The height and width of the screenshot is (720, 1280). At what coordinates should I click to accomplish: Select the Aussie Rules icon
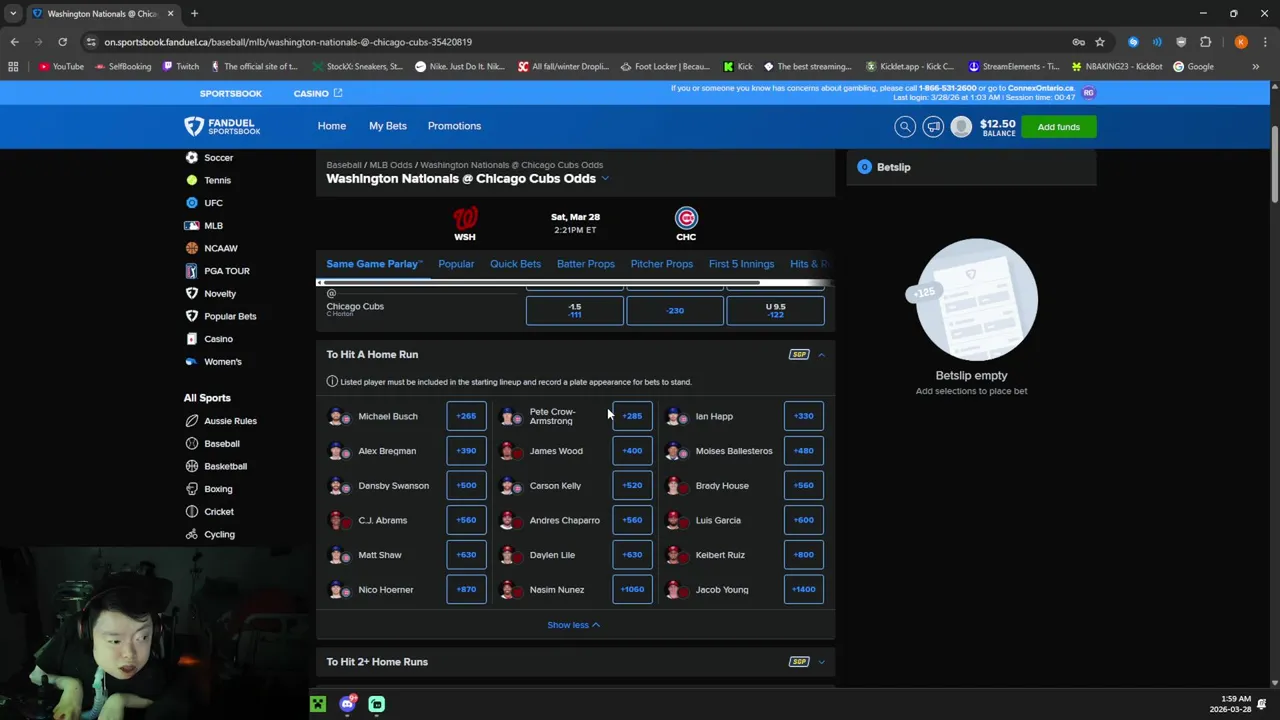click(192, 421)
